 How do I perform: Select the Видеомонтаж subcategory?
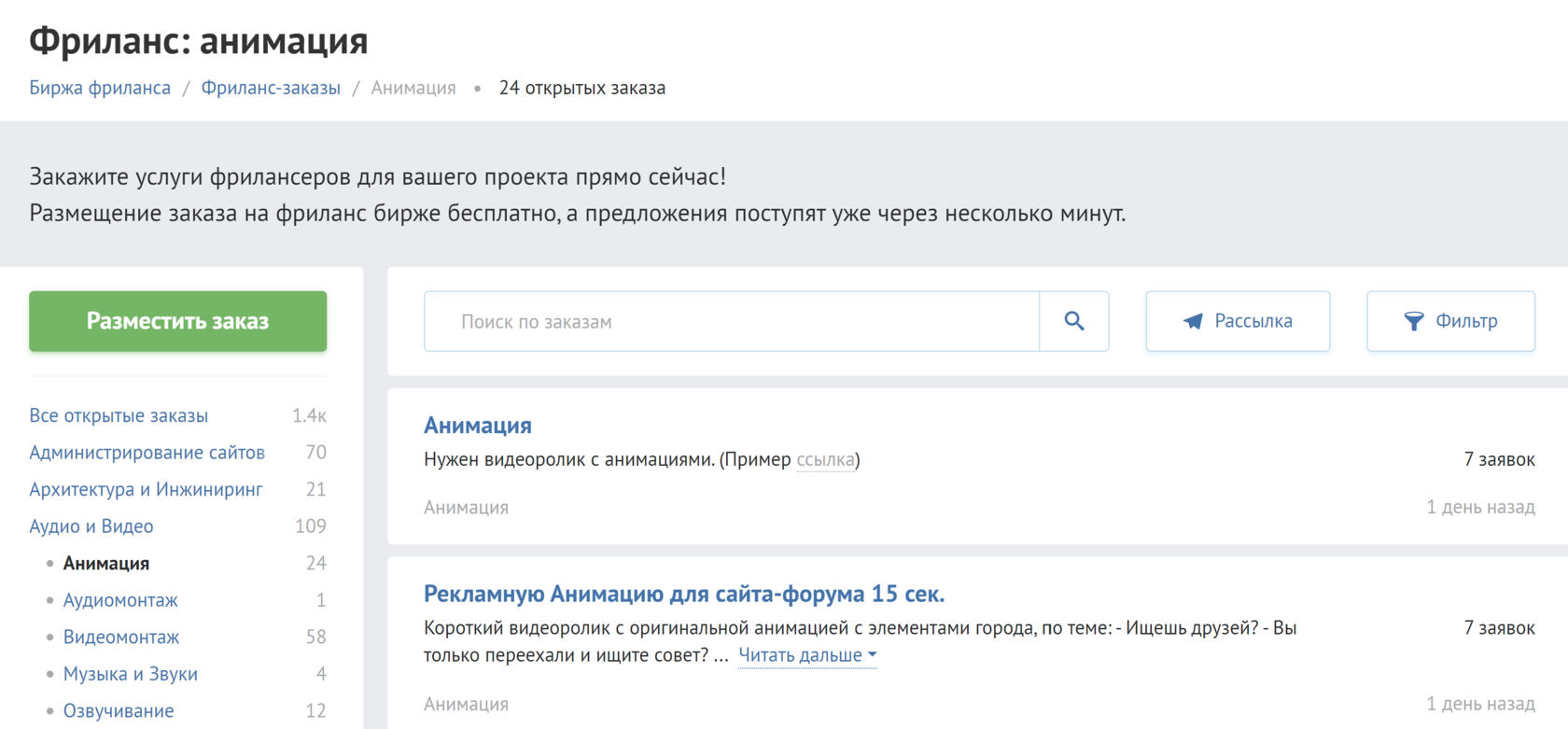click(121, 637)
